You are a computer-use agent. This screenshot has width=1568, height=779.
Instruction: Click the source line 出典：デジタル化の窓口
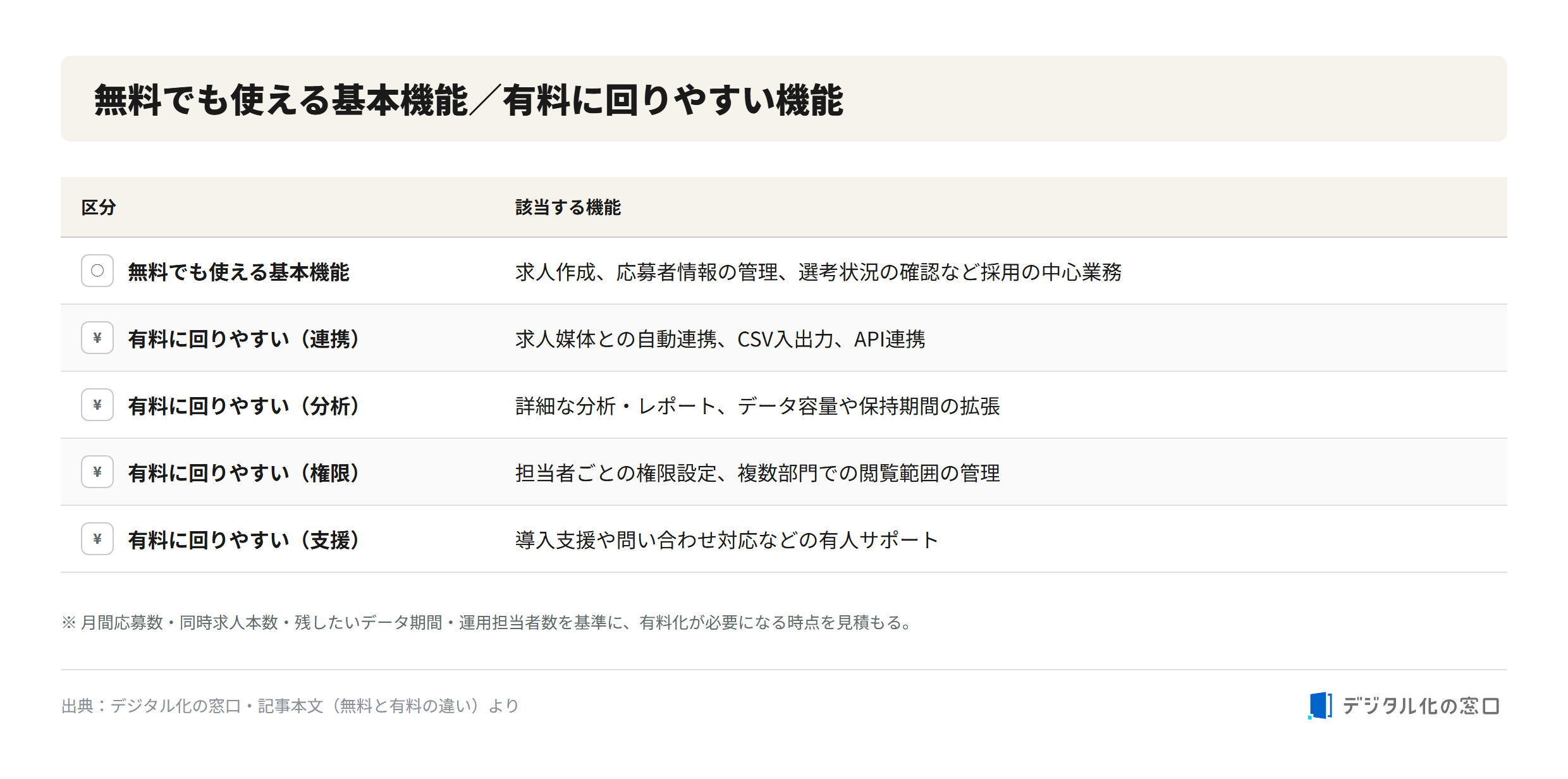point(290,706)
